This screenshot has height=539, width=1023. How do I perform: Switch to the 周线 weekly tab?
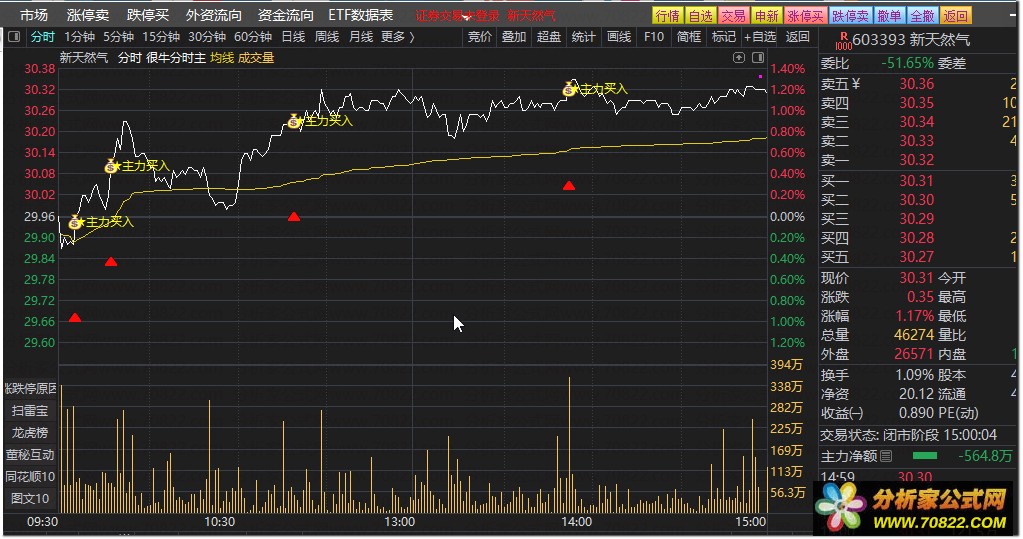[327, 37]
